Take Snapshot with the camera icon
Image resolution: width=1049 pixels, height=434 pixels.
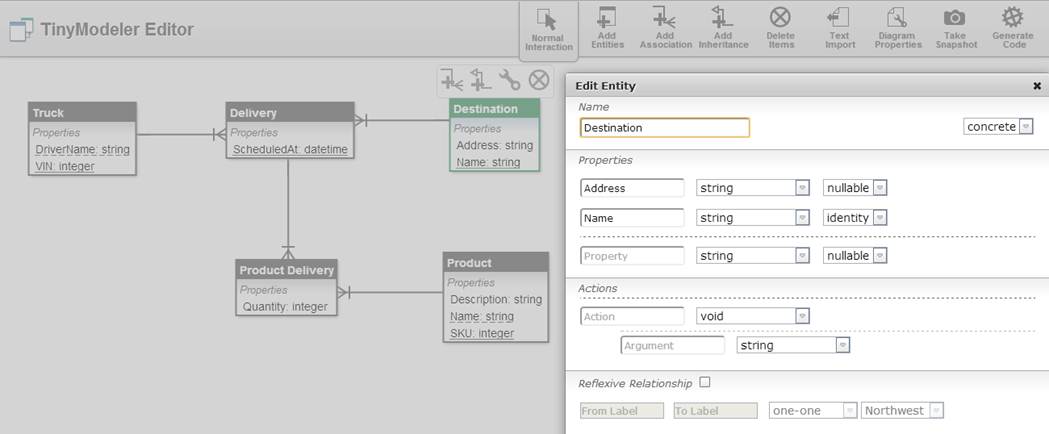[x=955, y=27]
